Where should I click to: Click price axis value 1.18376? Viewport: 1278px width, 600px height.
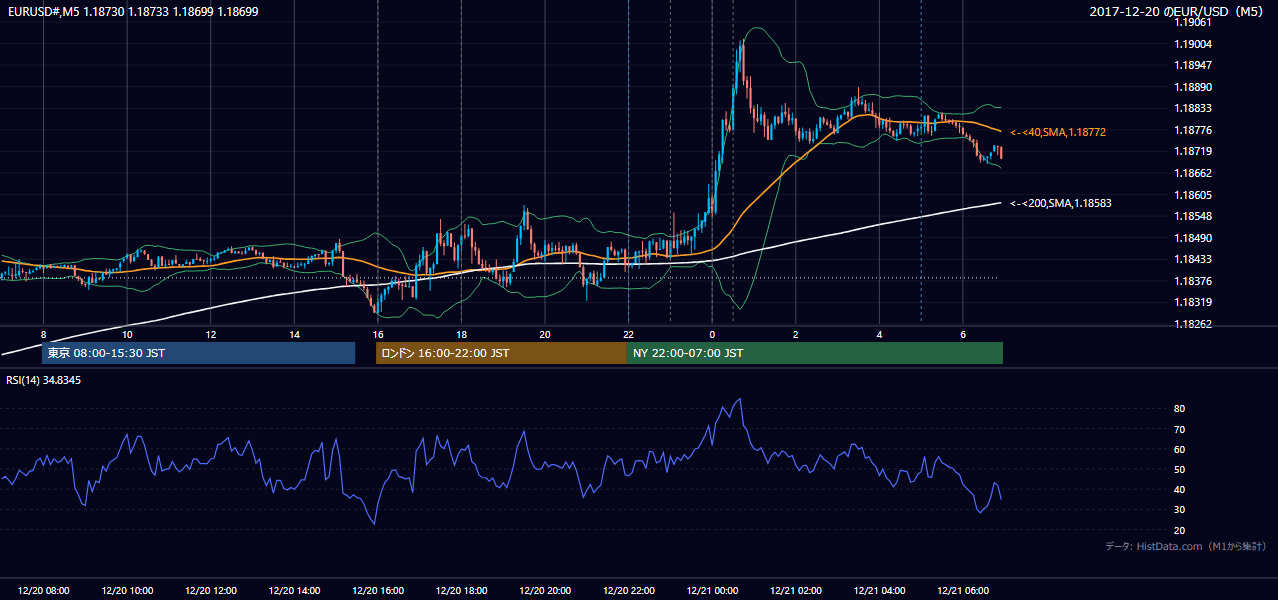pos(1193,281)
